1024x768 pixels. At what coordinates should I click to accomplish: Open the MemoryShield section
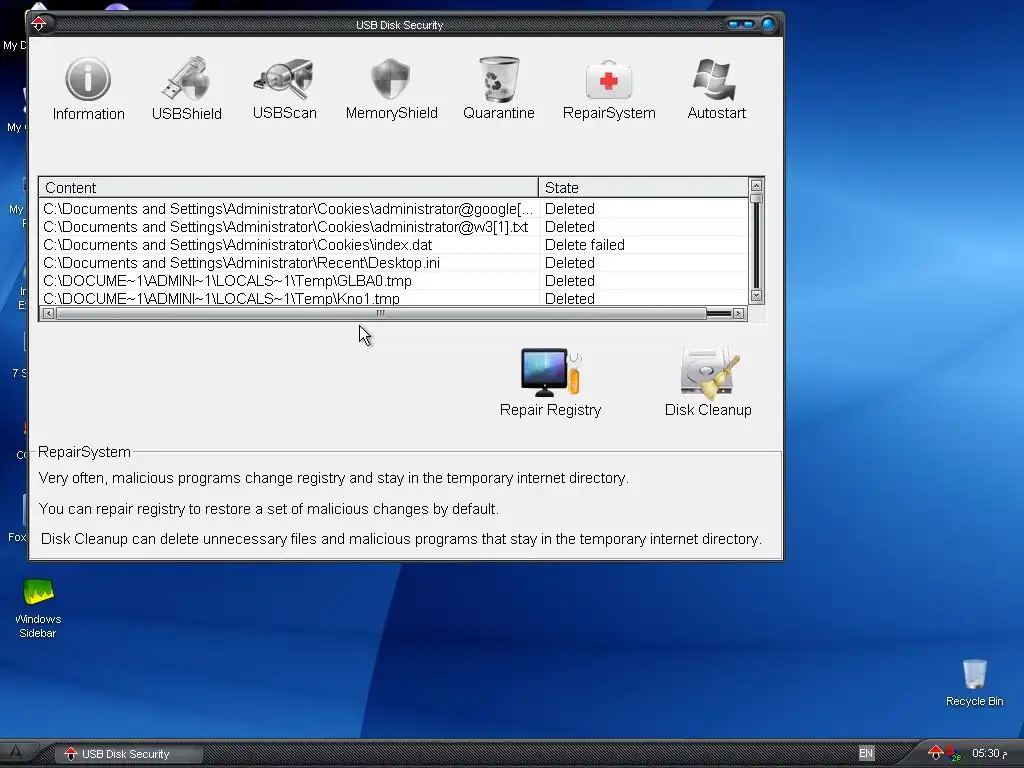(x=391, y=89)
